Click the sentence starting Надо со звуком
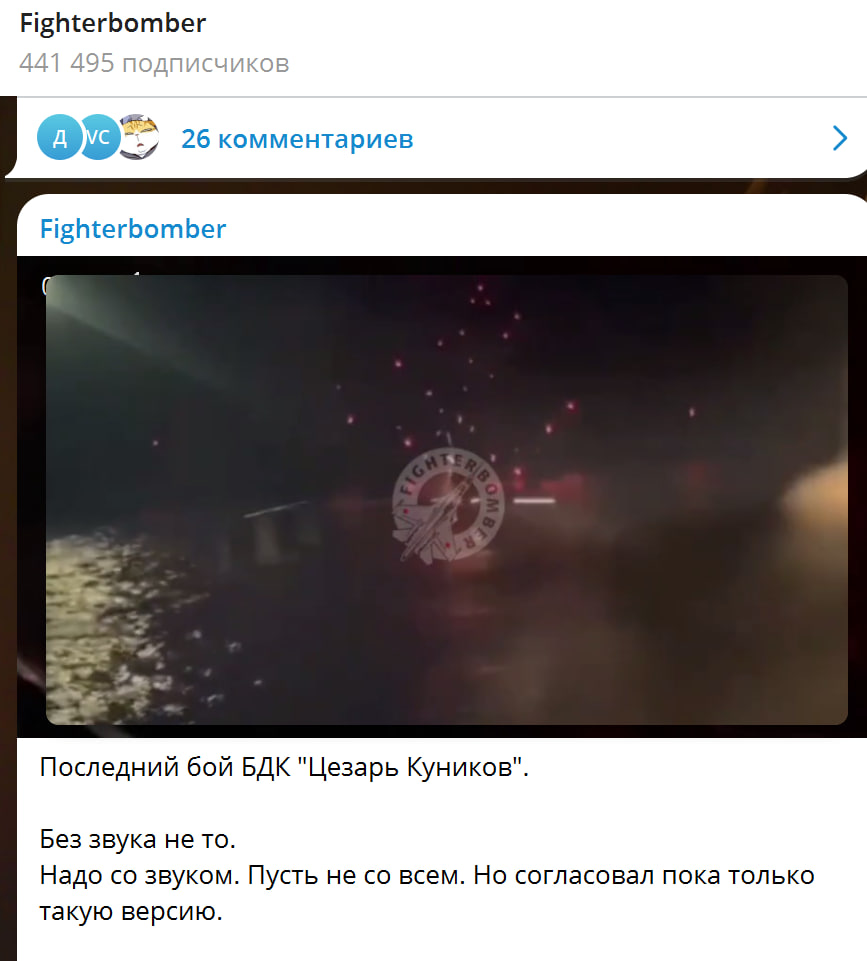Image resolution: width=867 pixels, height=961 pixels. pyautogui.click(x=426, y=875)
